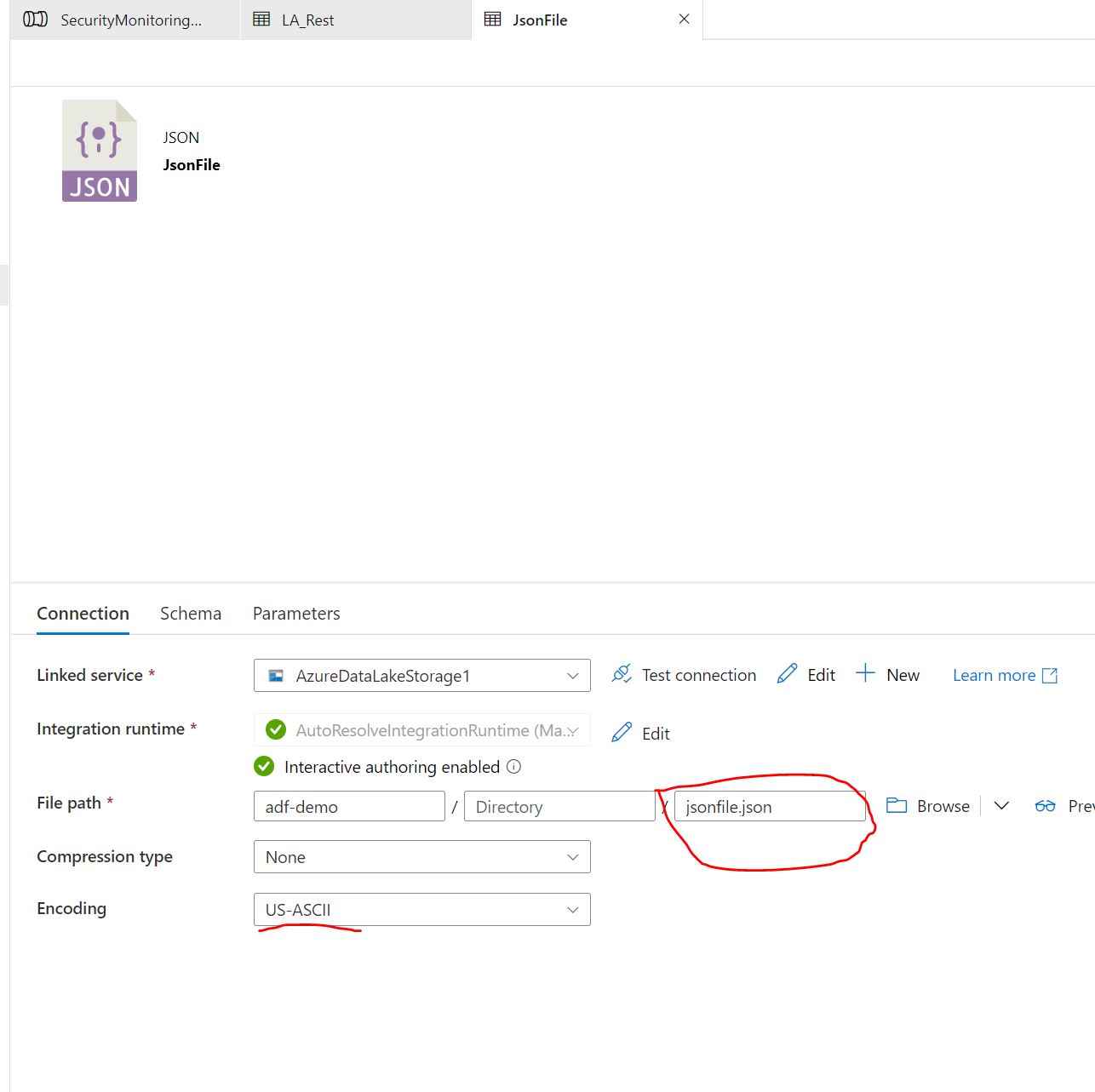This screenshot has height=1092, width=1095.
Task: Click the Edit pencil icon for integration runtime
Action: point(622,732)
